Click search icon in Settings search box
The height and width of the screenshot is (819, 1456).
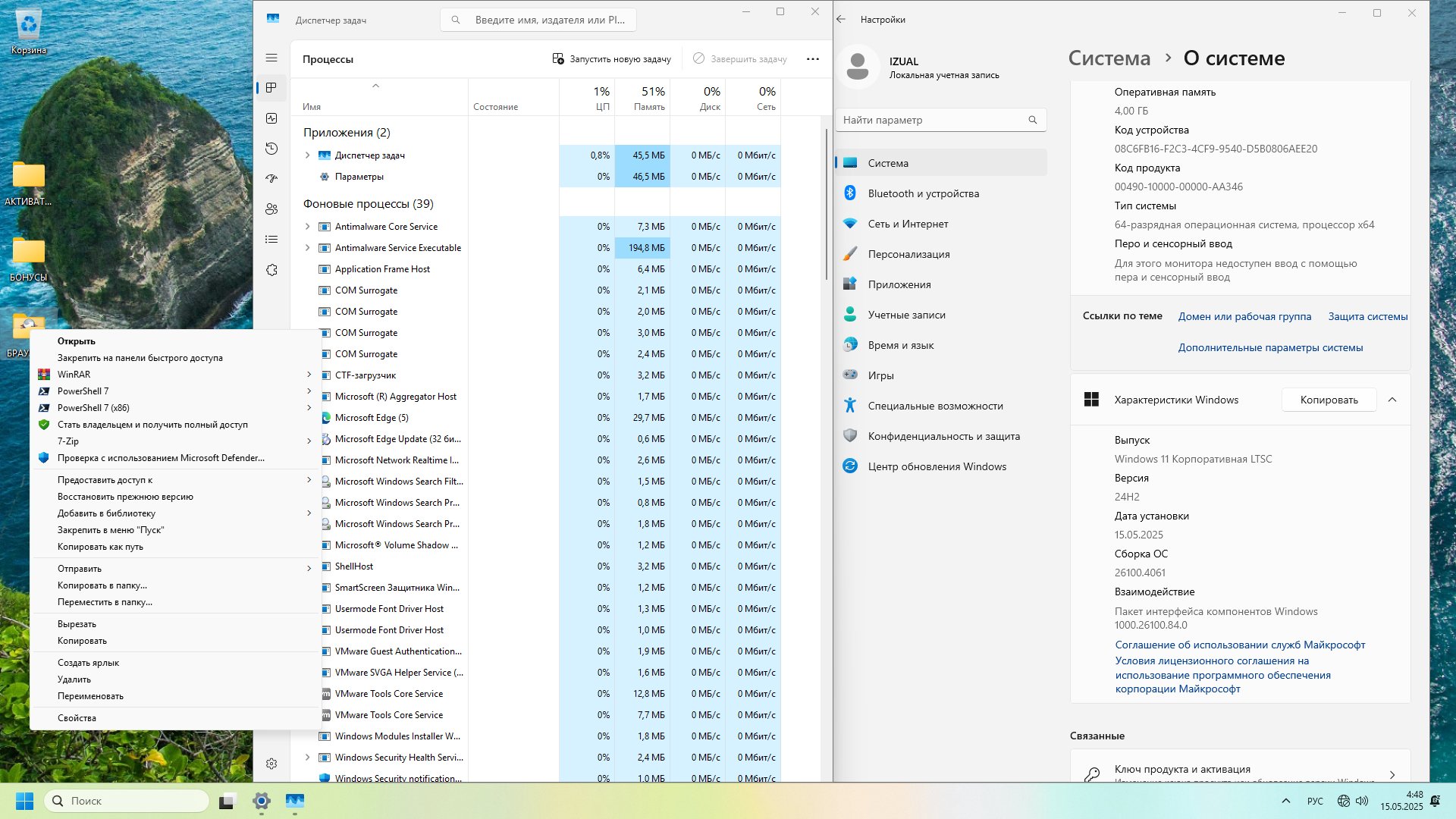point(1032,120)
